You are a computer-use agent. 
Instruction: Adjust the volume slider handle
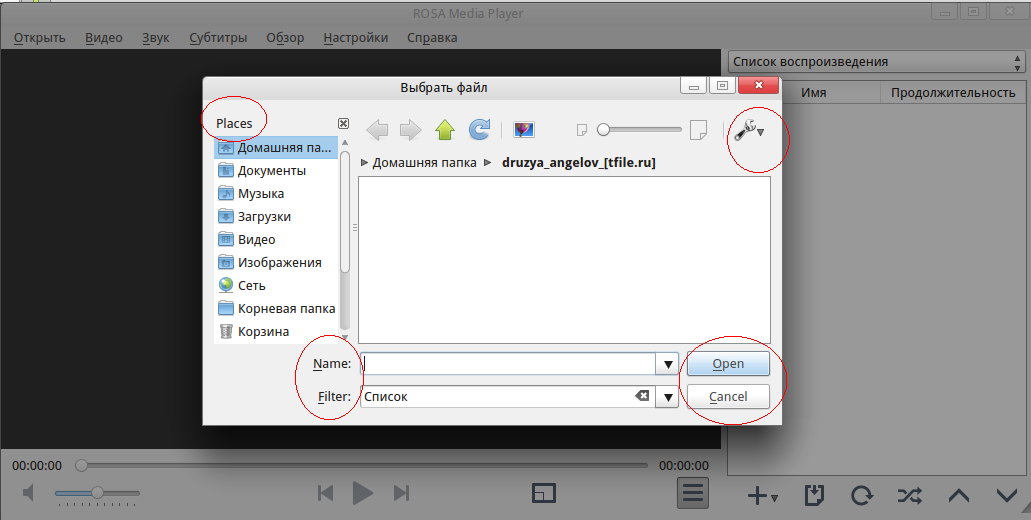click(97, 492)
